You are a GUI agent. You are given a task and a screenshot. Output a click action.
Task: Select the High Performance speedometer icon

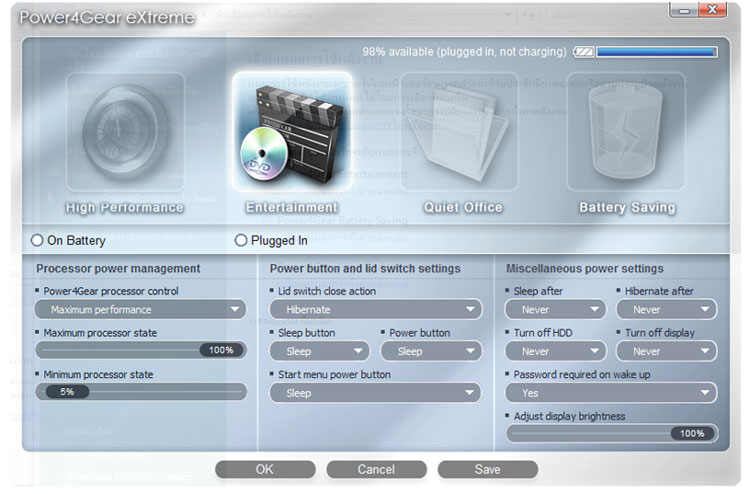point(125,132)
